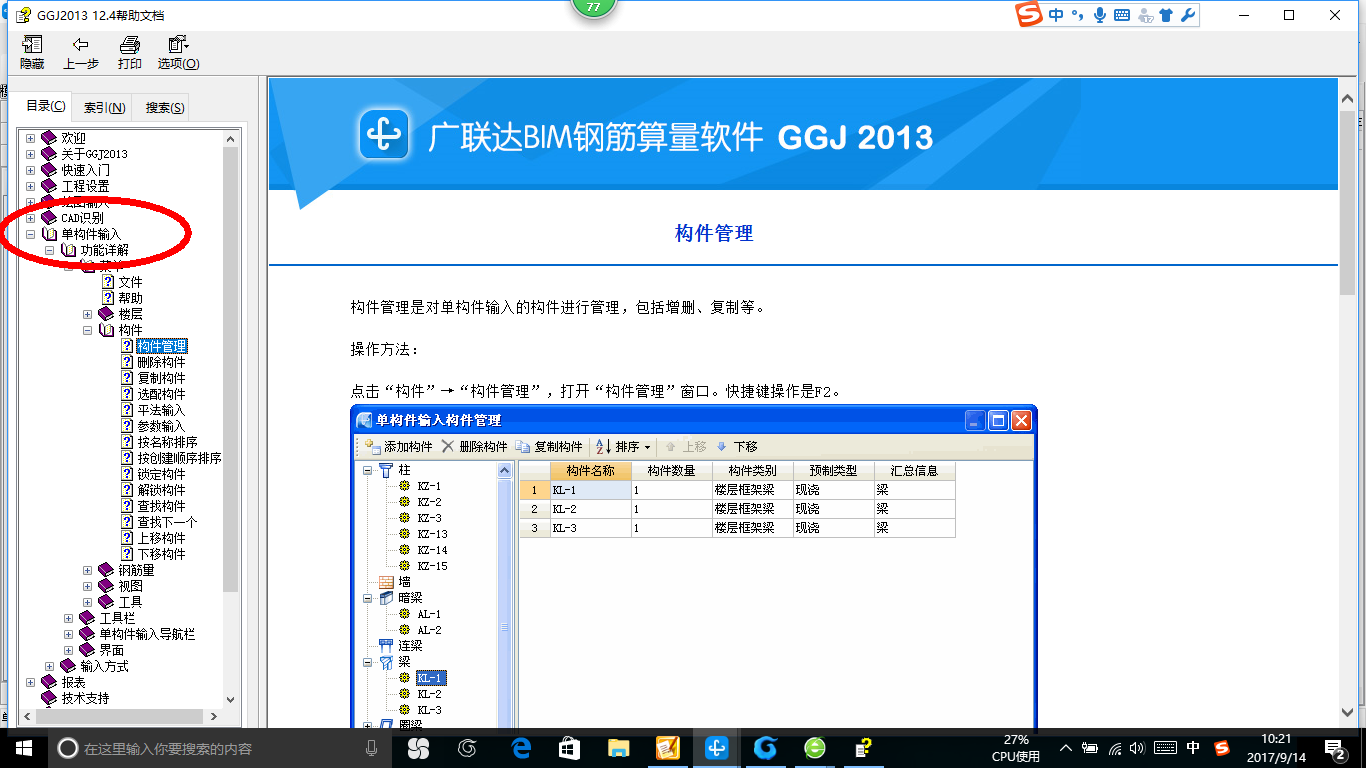
Task: Open the 参数输入 help topic
Action: 161,426
